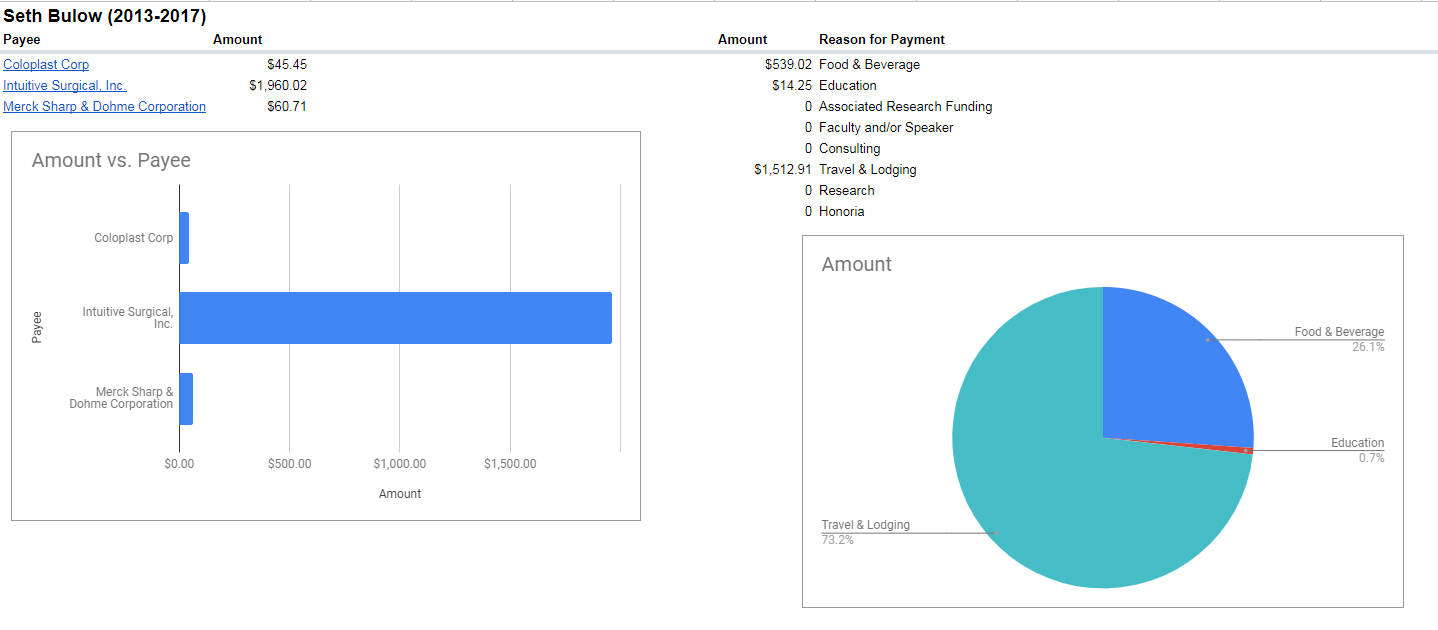
Task: Select the Education 0.7% pie label
Action: click(x=1357, y=450)
